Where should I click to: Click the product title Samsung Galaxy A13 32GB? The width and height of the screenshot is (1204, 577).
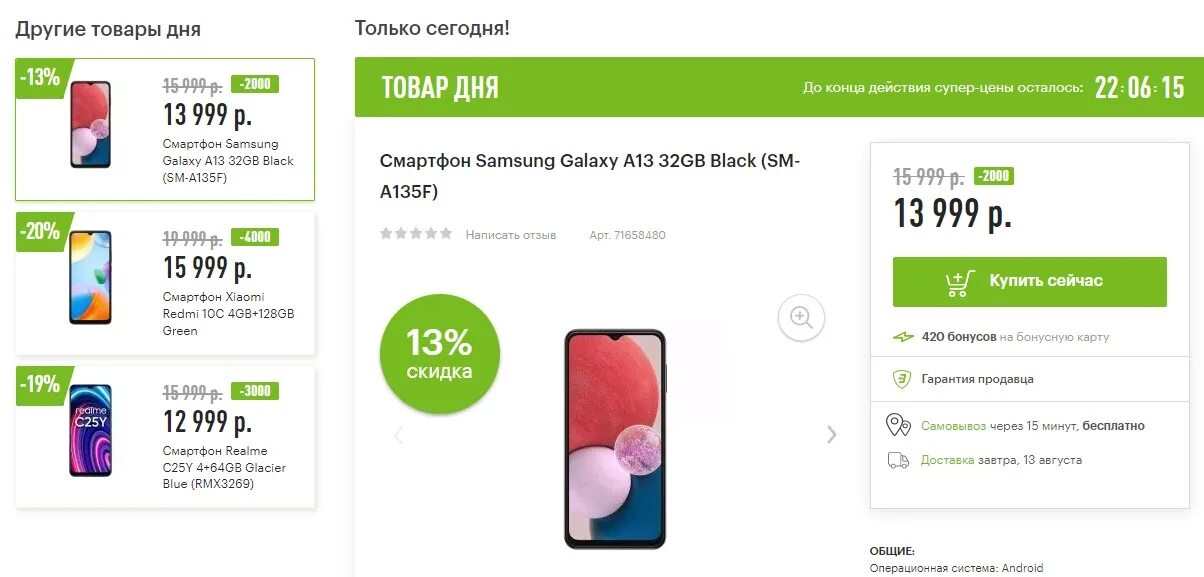[x=590, y=176]
